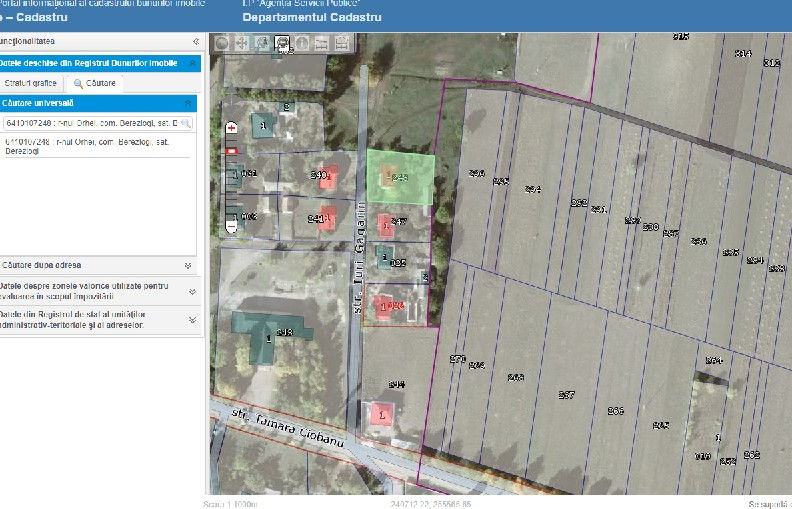792x509 pixels.
Task: Select the highlighted zoom-out tool
Action: point(282,43)
